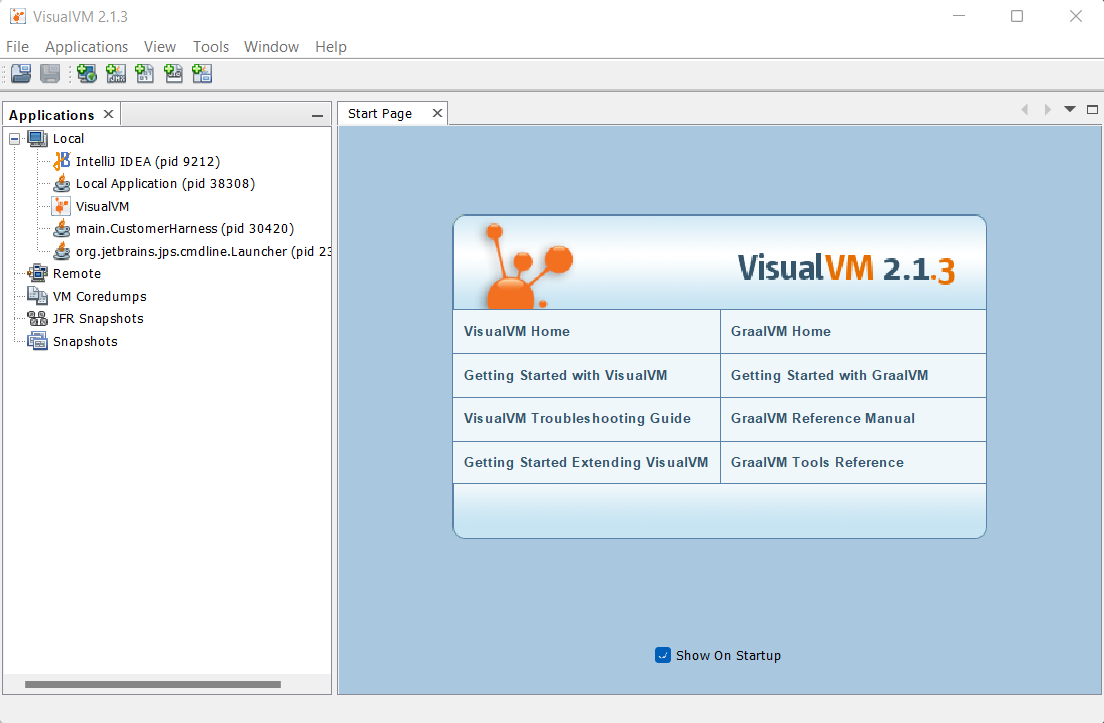Click the IntelliJ IDEA application icon
Screen dimensions: 1104x723
[62, 161]
